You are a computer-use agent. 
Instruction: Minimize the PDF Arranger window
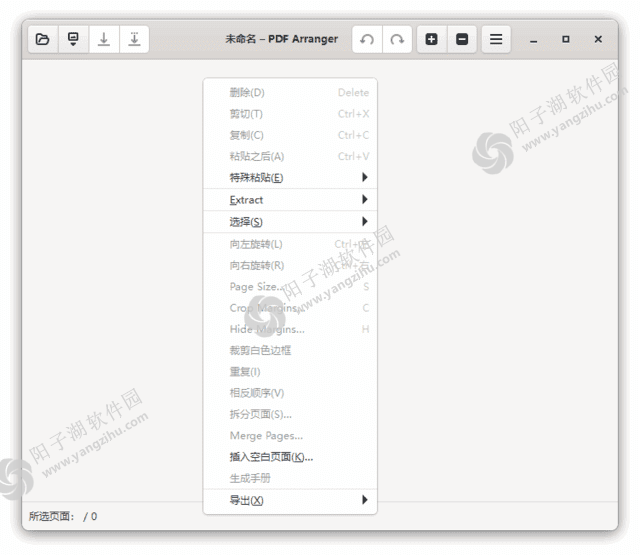[533, 40]
